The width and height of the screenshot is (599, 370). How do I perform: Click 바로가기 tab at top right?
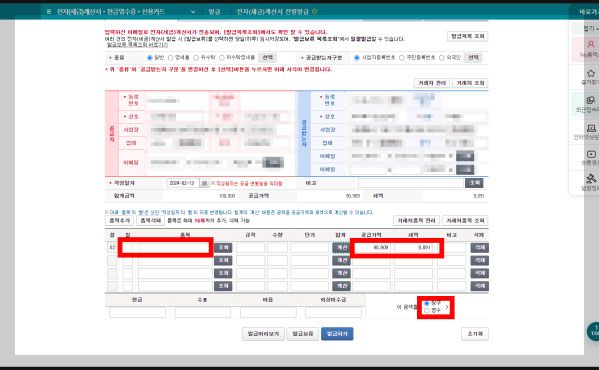tap(588, 12)
